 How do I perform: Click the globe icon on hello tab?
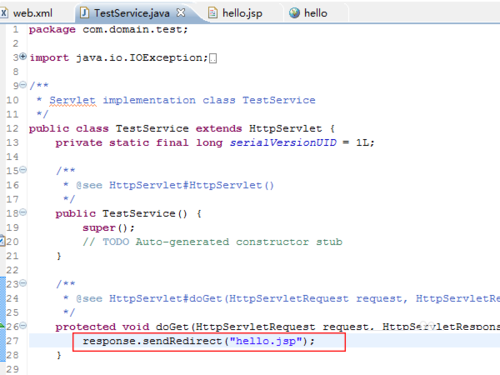click(294, 13)
